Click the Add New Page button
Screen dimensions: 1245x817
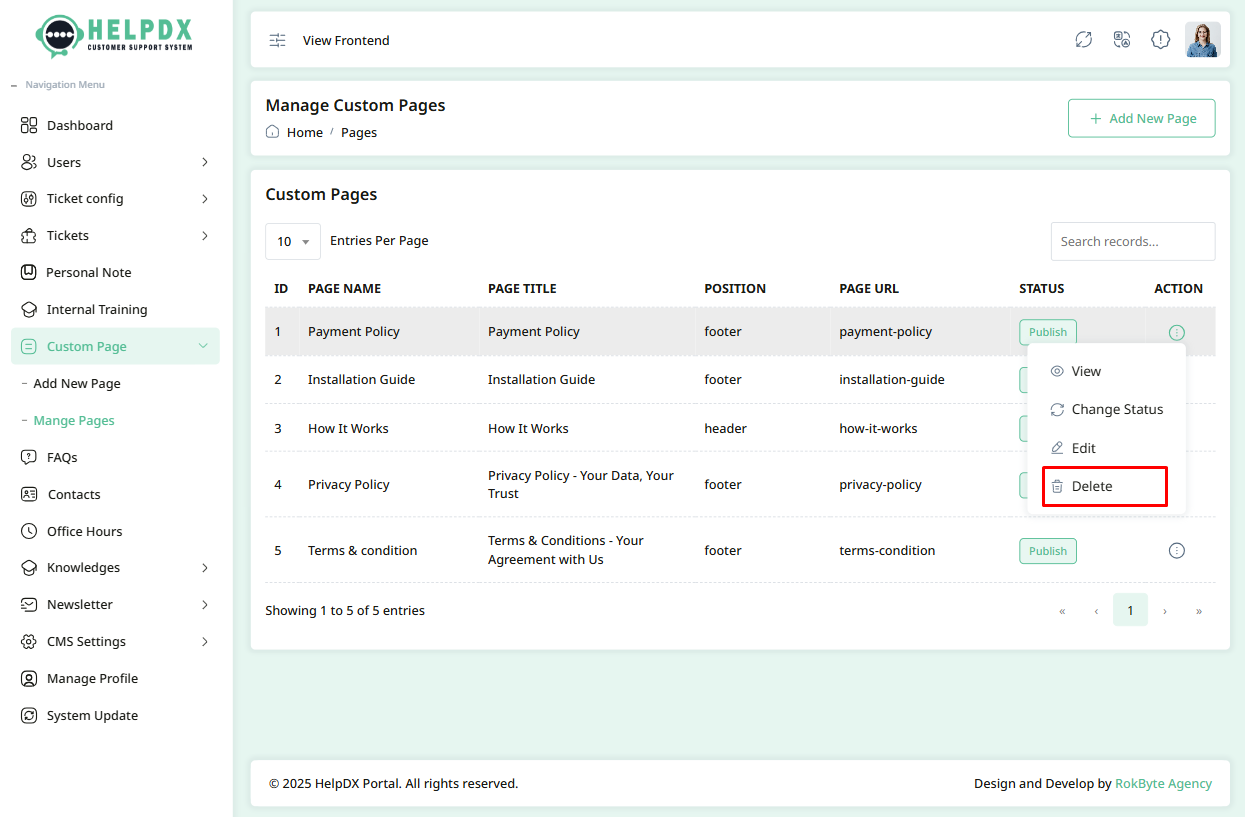1142,118
